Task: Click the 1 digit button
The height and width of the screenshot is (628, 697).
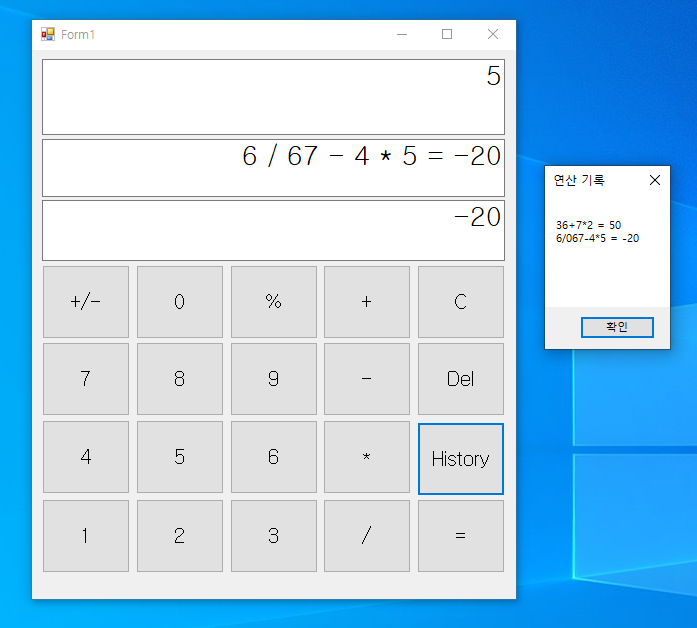Action: pos(86,536)
